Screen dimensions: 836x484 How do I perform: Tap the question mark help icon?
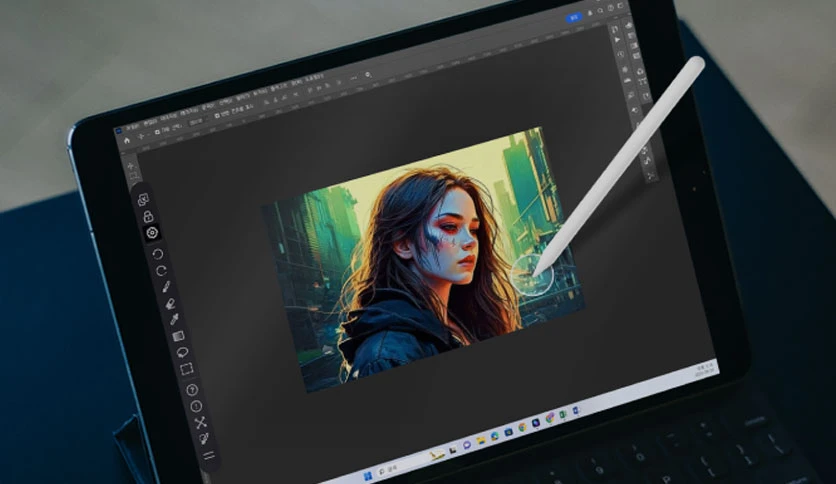pos(192,390)
